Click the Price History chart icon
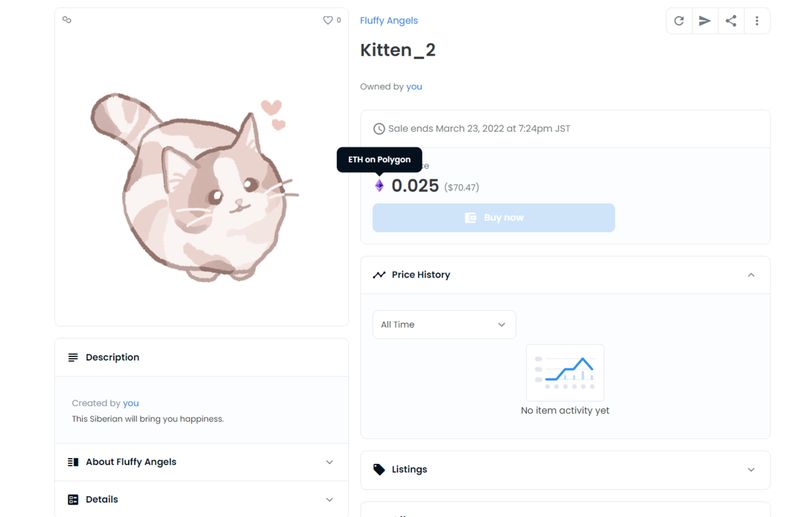This screenshot has width=800, height=517. coord(379,275)
